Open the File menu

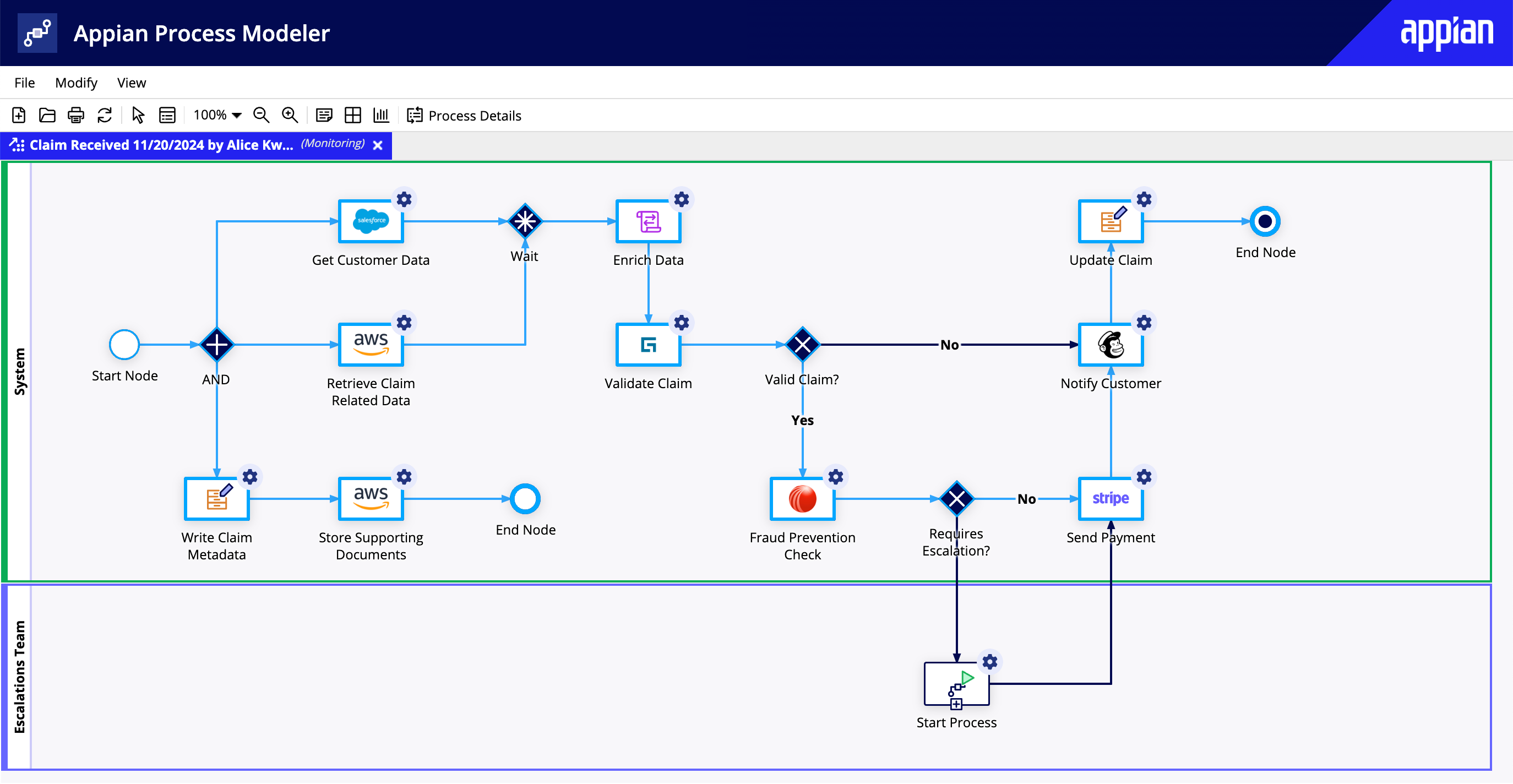coord(25,83)
